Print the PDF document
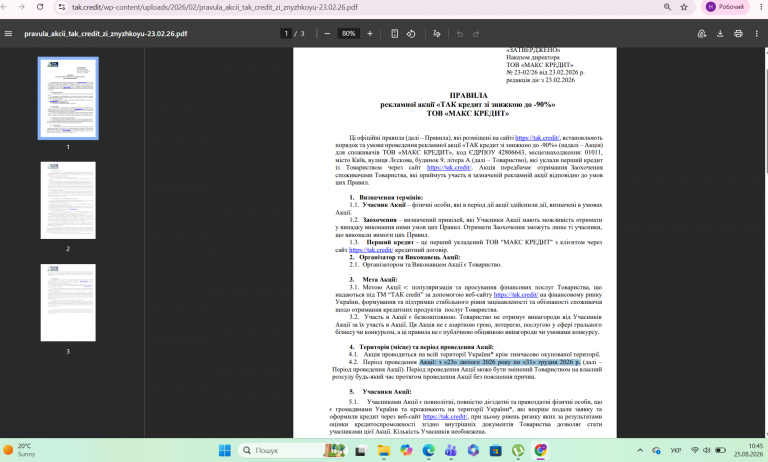Viewport: 768px width, 462px height. (738, 34)
